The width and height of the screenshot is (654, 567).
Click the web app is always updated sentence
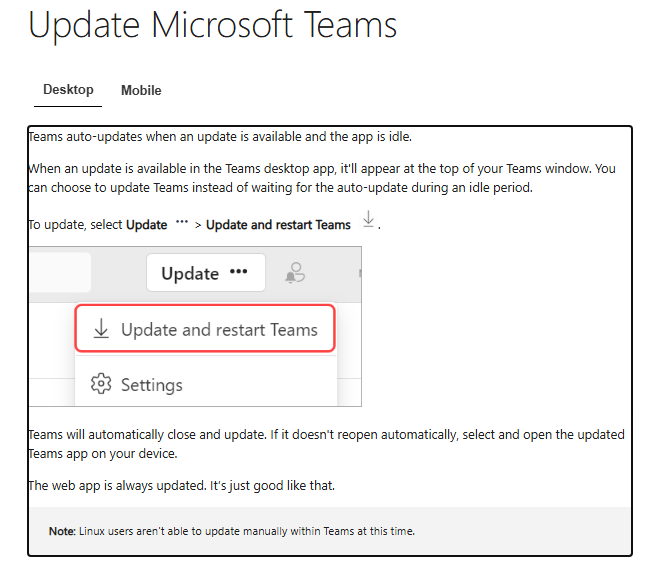tap(181, 486)
